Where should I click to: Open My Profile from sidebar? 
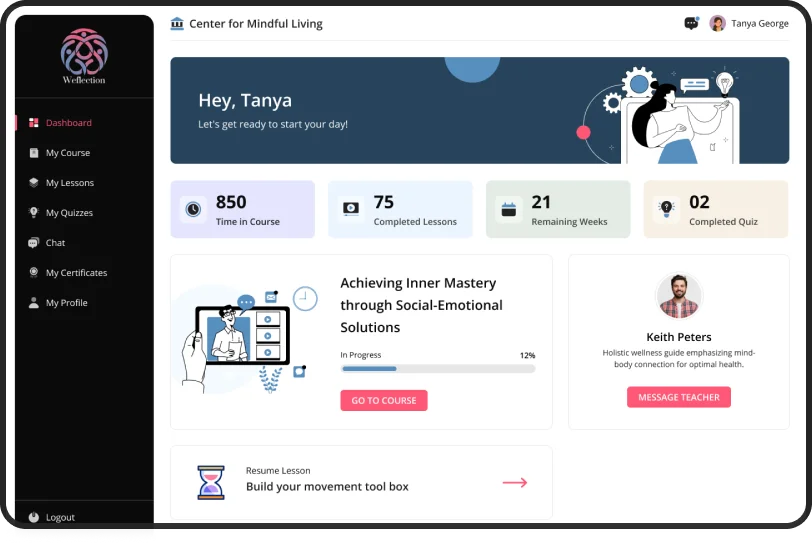[66, 303]
